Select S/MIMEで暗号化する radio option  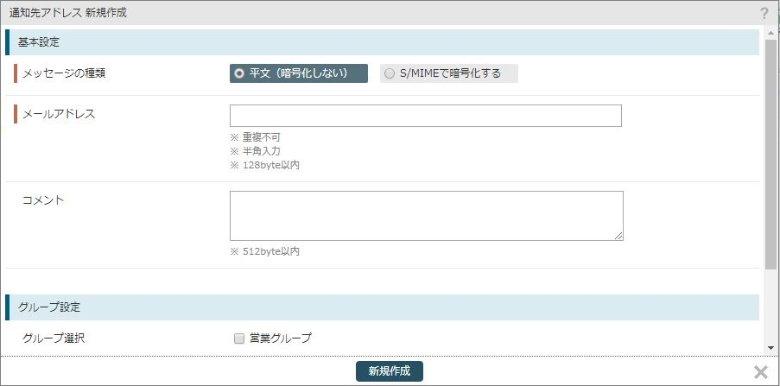click(x=449, y=74)
